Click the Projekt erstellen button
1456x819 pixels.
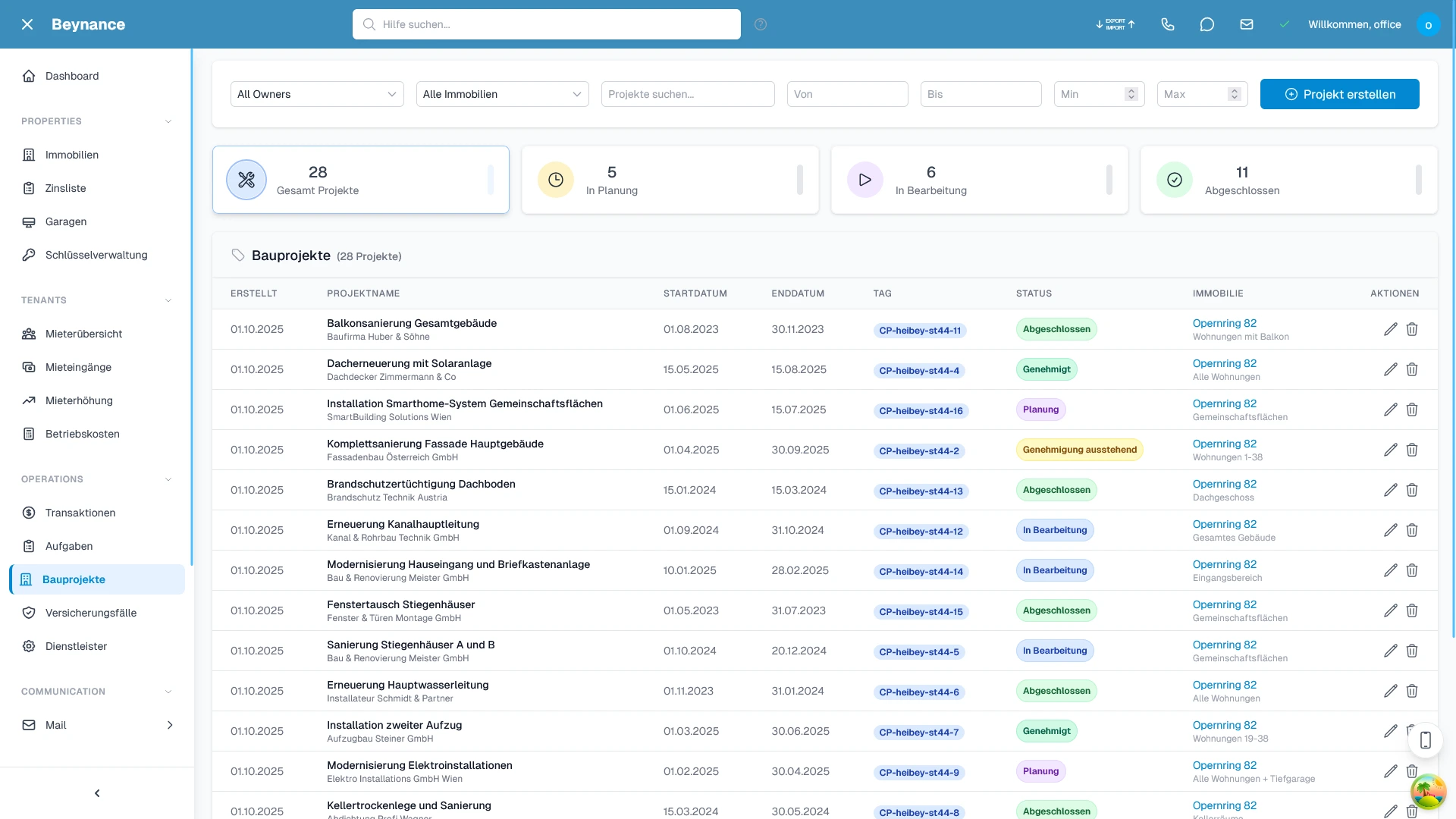pyautogui.click(x=1339, y=94)
